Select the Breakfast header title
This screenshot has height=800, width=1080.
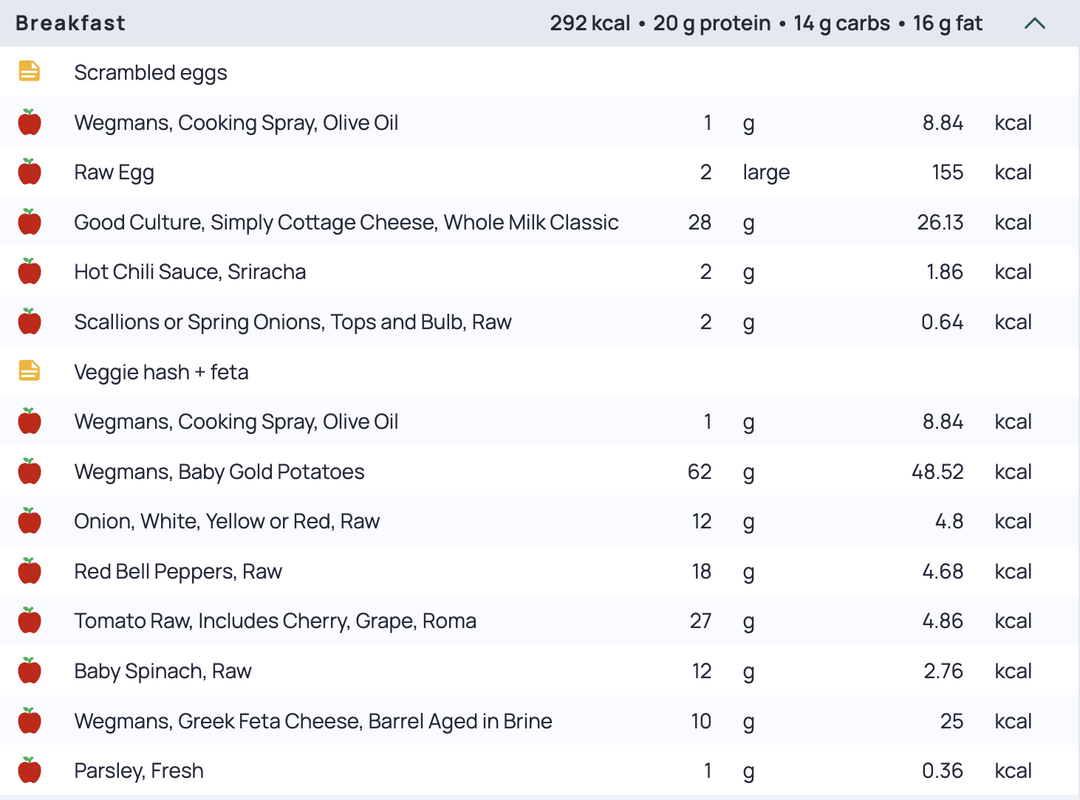[x=70, y=23]
